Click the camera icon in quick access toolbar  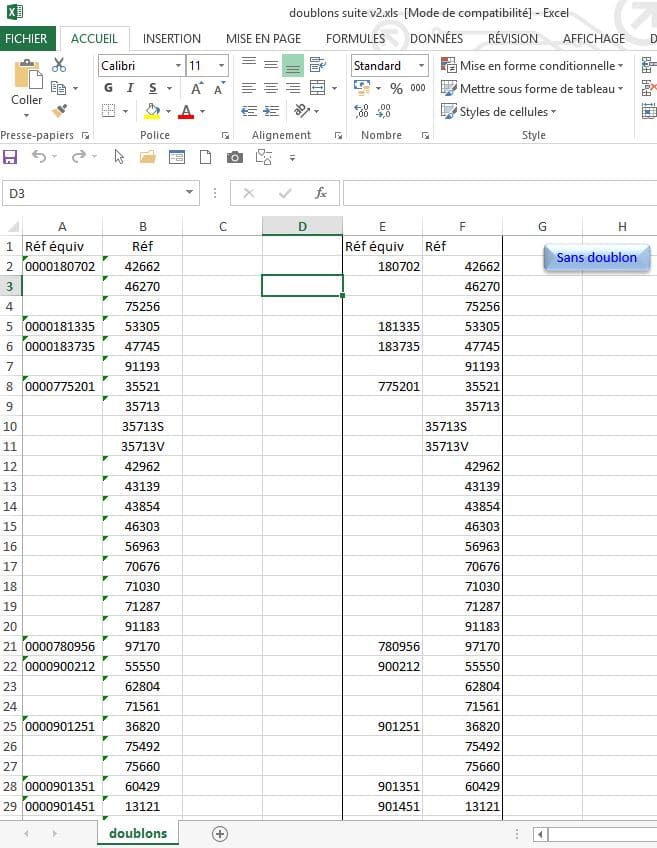coord(234,157)
